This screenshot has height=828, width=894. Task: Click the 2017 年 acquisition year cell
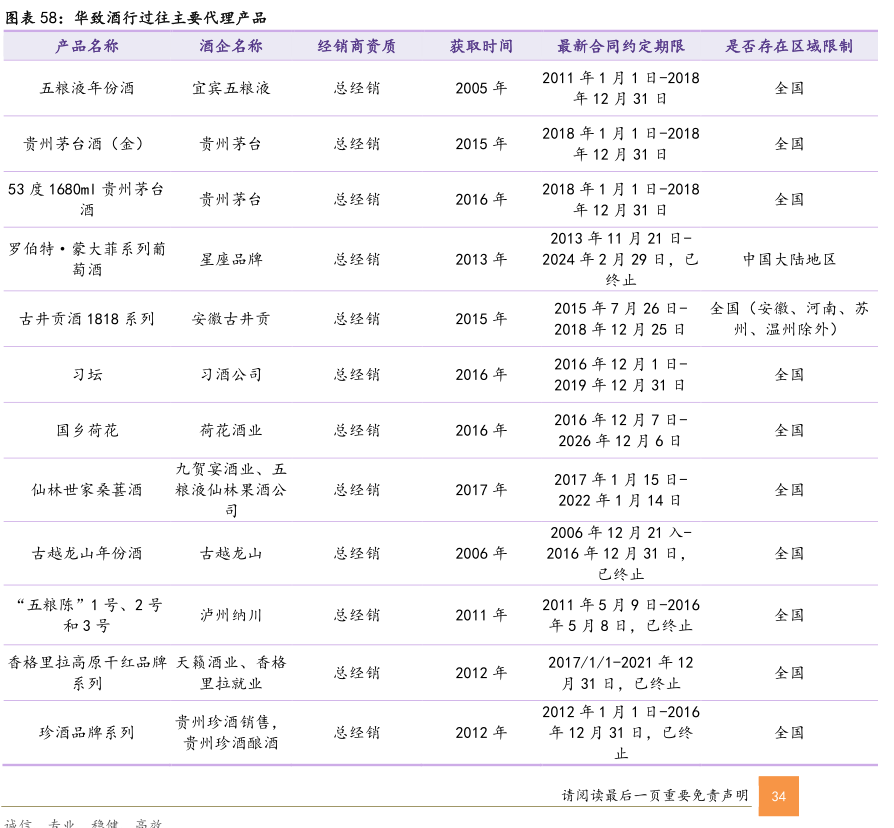(481, 490)
